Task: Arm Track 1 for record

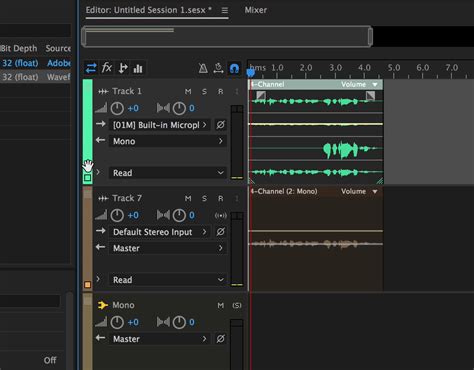Action: (220, 91)
